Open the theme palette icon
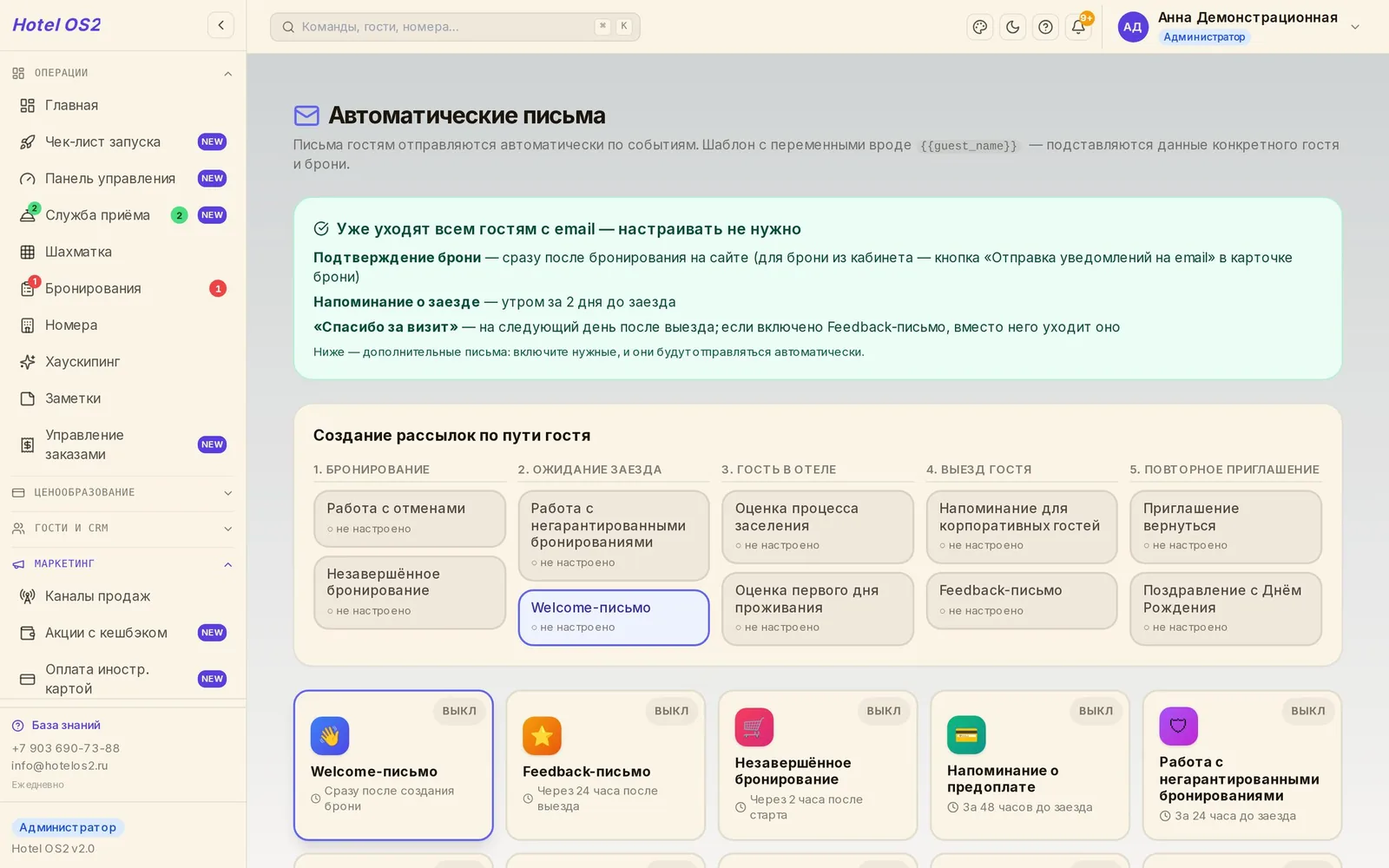Viewport: 1389px width, 868px height. coord(980,27)
